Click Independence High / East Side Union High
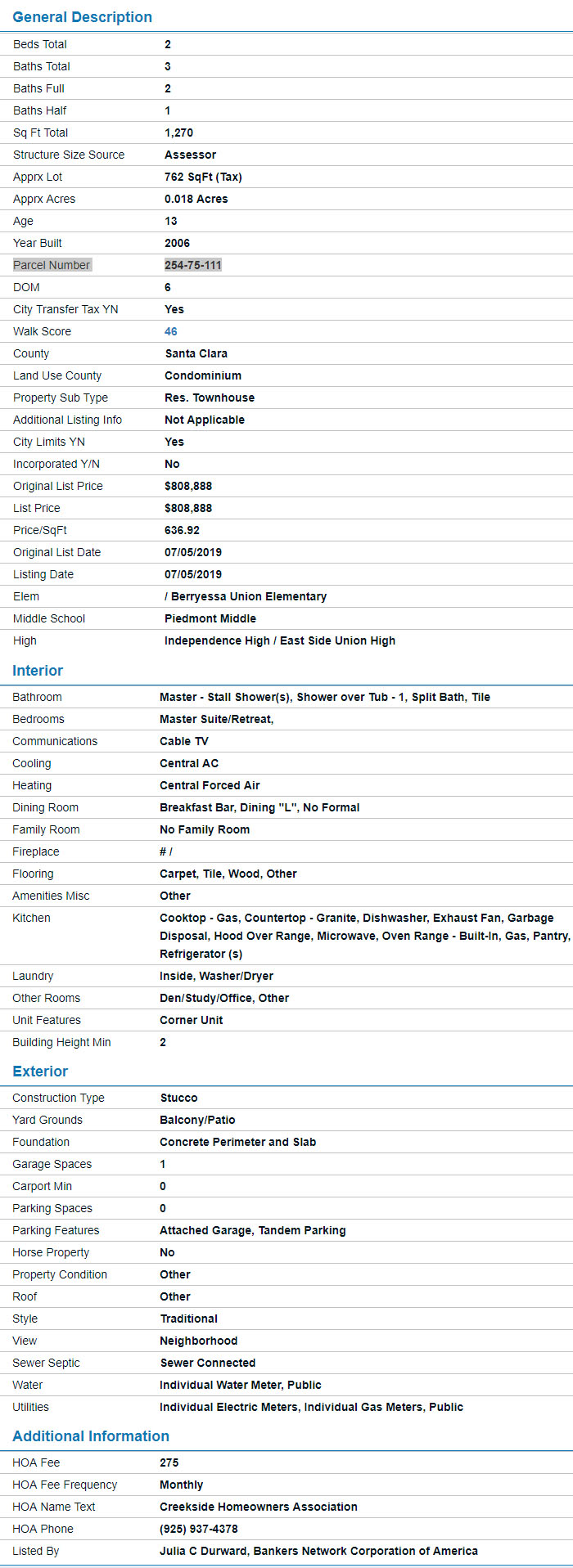This screenshot has height=1568, width=573. pos(280,640)
